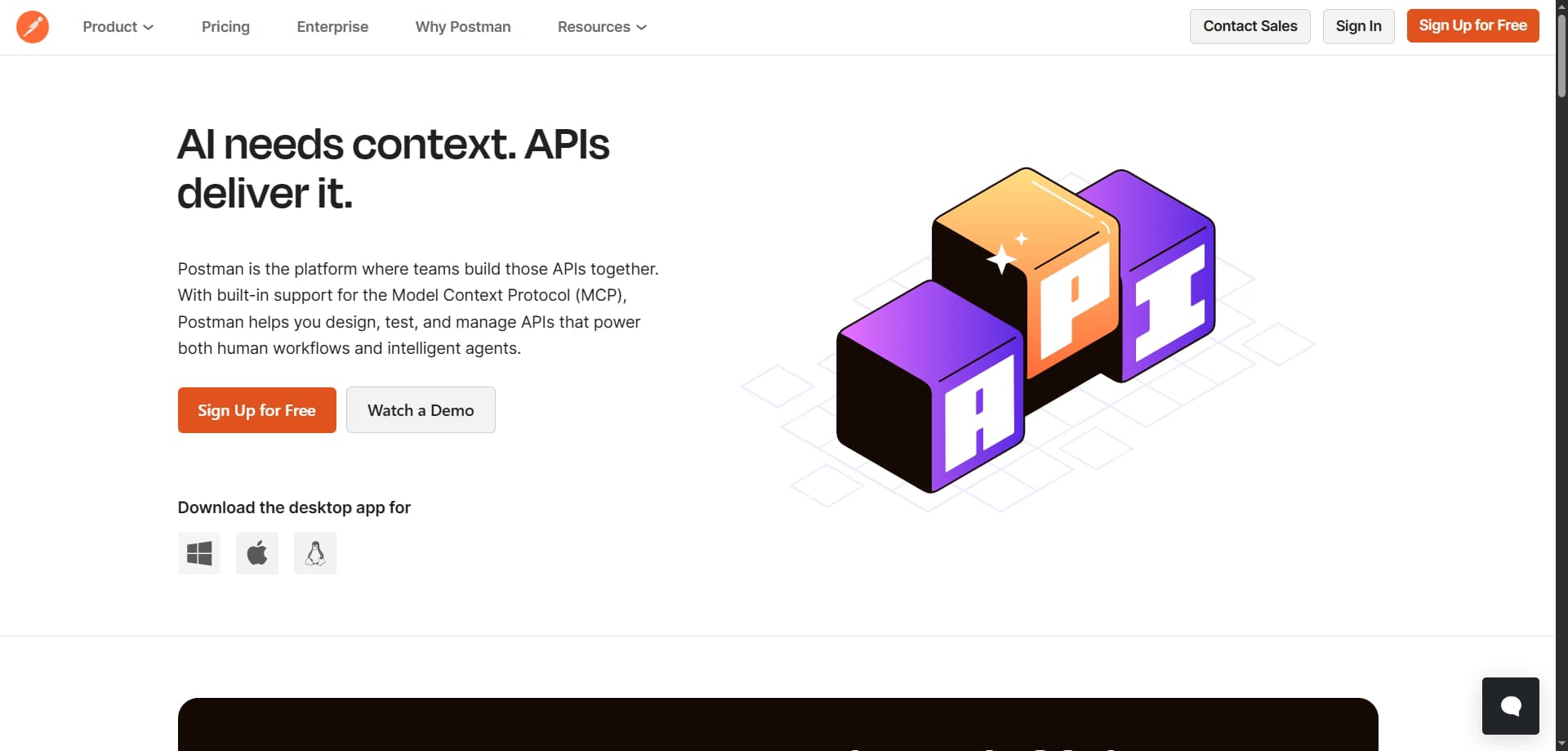Expand the Resources dropdown menu
The image size is (1568, 751).
[x=603, y=27]
